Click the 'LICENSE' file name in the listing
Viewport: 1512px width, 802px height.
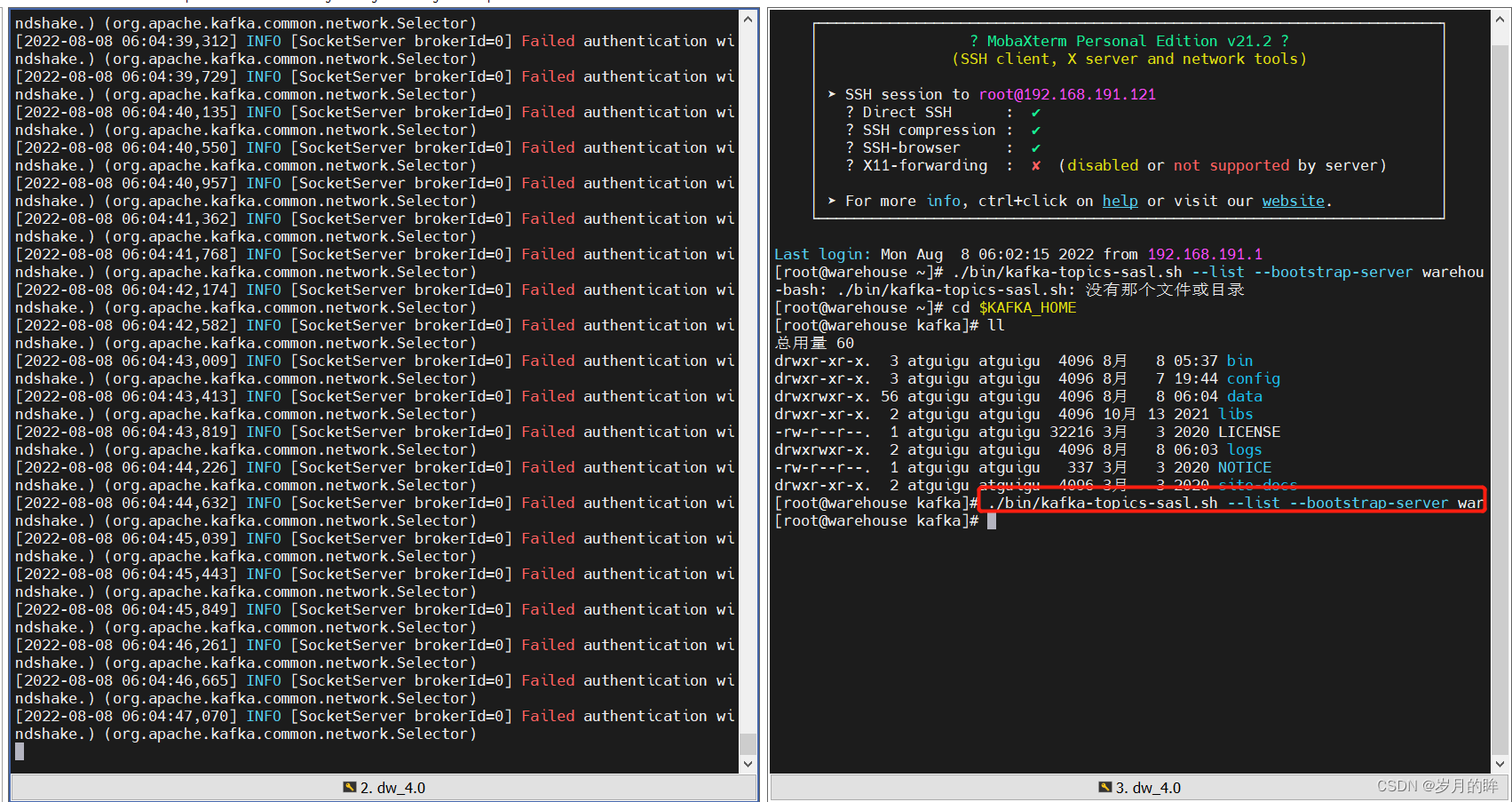tap(1249, 432)
